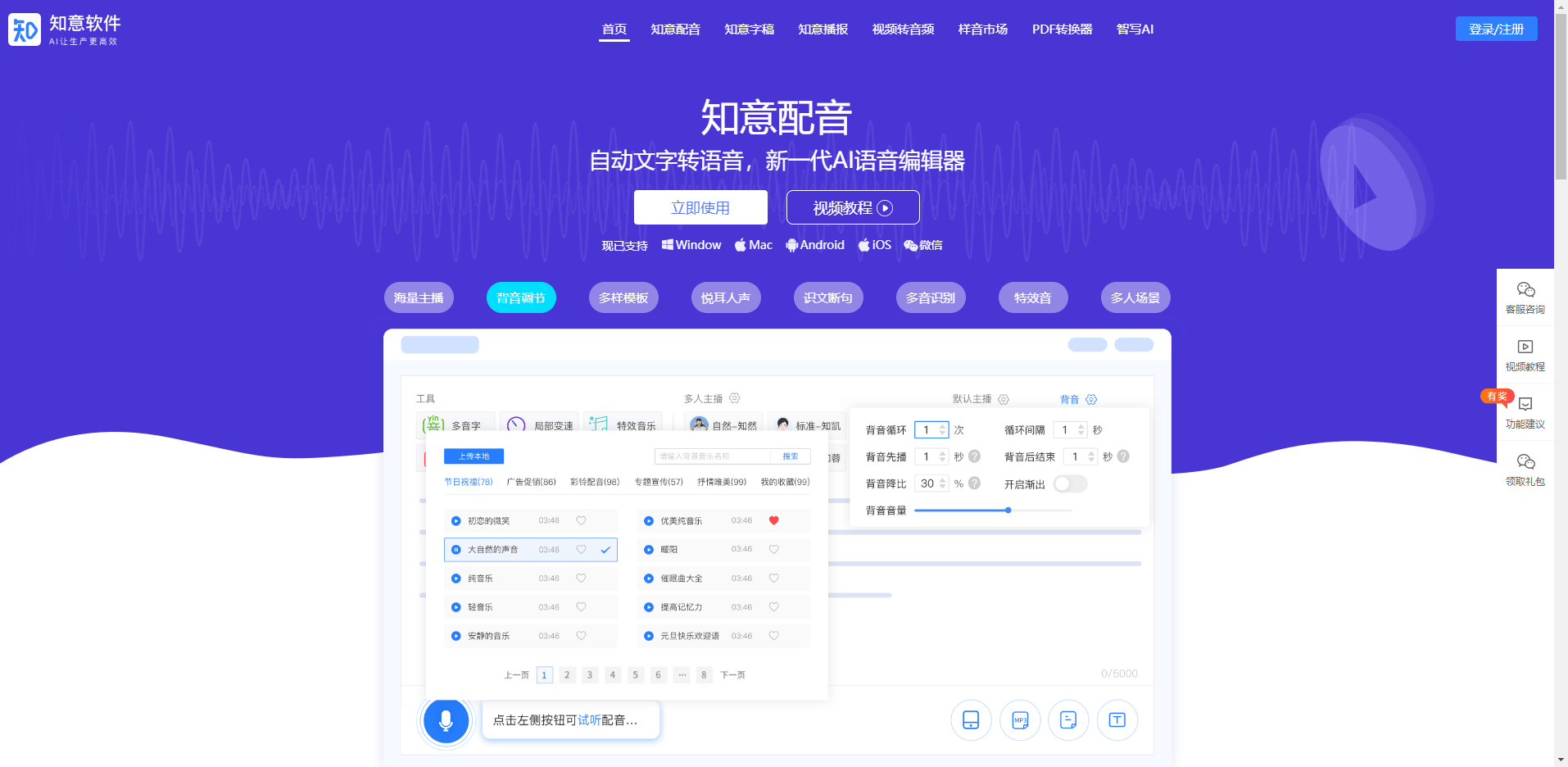Click the text T icon at bottom right
Image resolution: width=1568 pixels, height=767 pixels.
(x=1117, y=720)
